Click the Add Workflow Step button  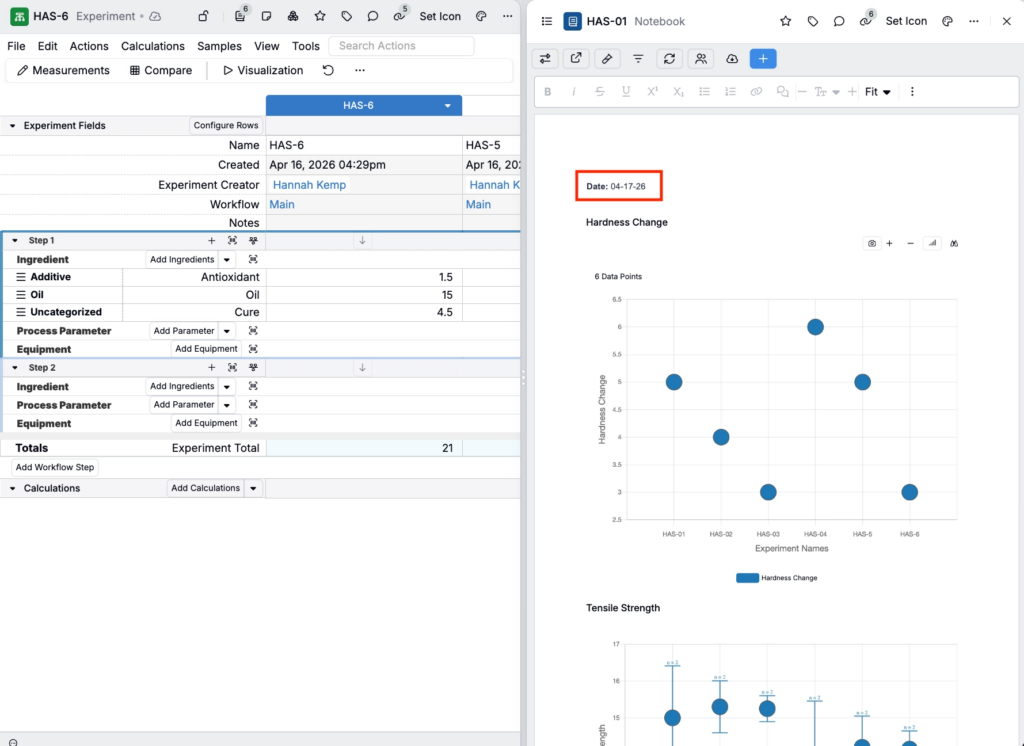(x=55, y=467)
